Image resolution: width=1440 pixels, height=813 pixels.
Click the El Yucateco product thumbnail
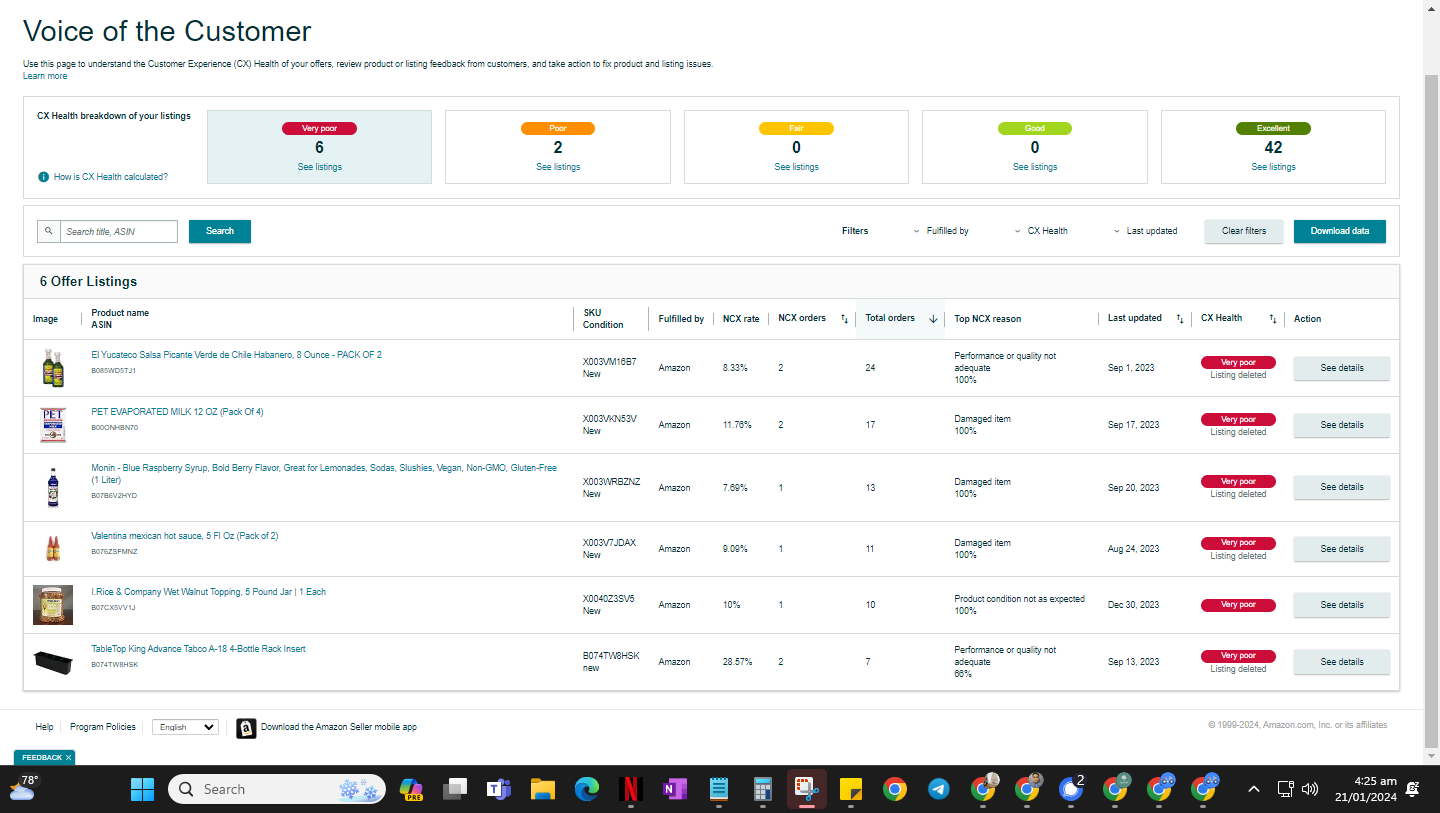point(53,368)
